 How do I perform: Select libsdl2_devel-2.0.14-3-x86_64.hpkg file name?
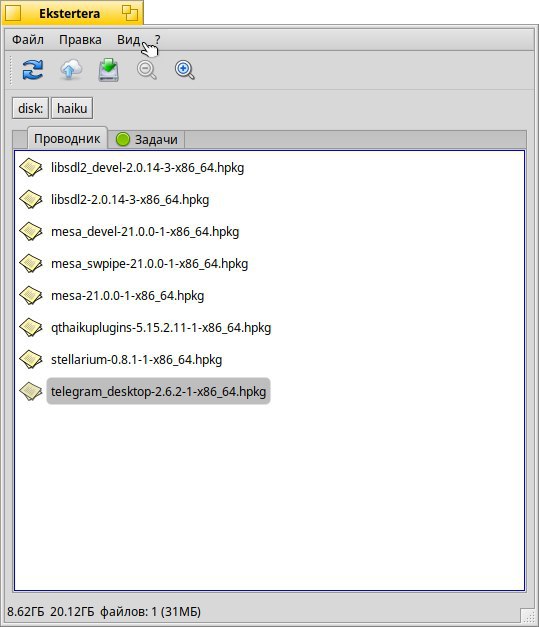coord(147,168)
